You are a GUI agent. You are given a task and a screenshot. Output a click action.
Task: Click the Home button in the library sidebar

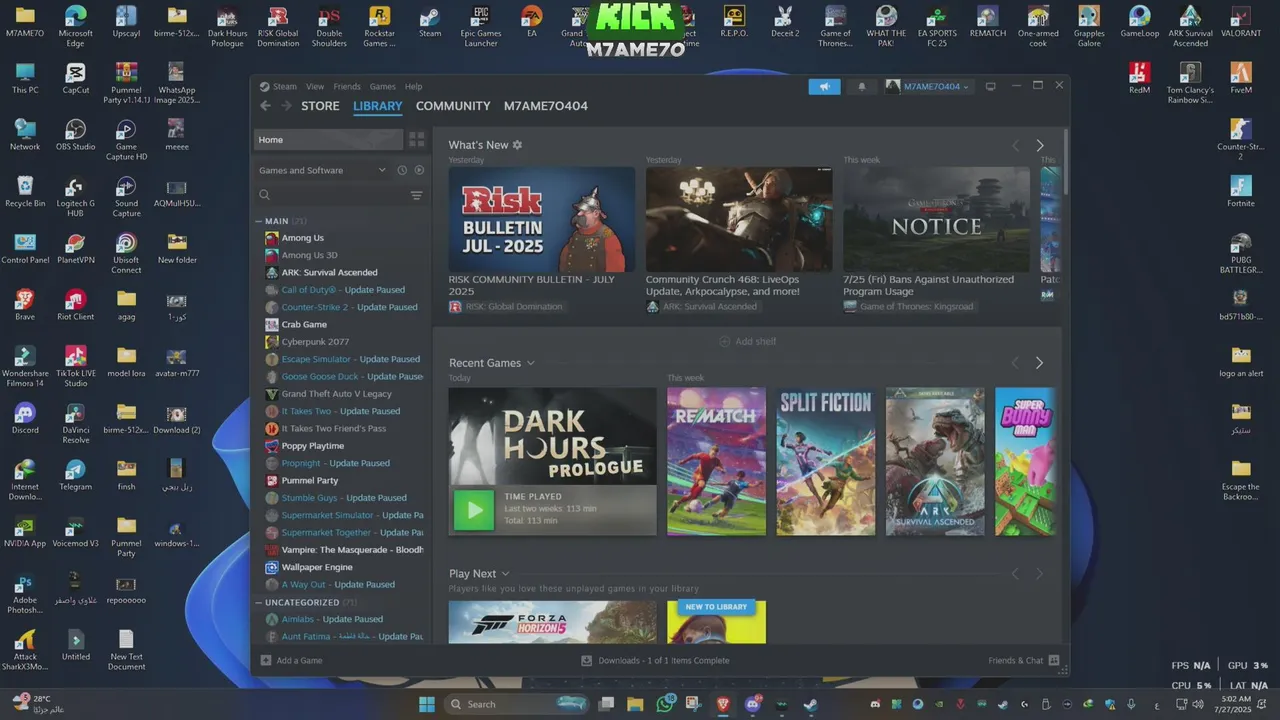pos(329,140)
